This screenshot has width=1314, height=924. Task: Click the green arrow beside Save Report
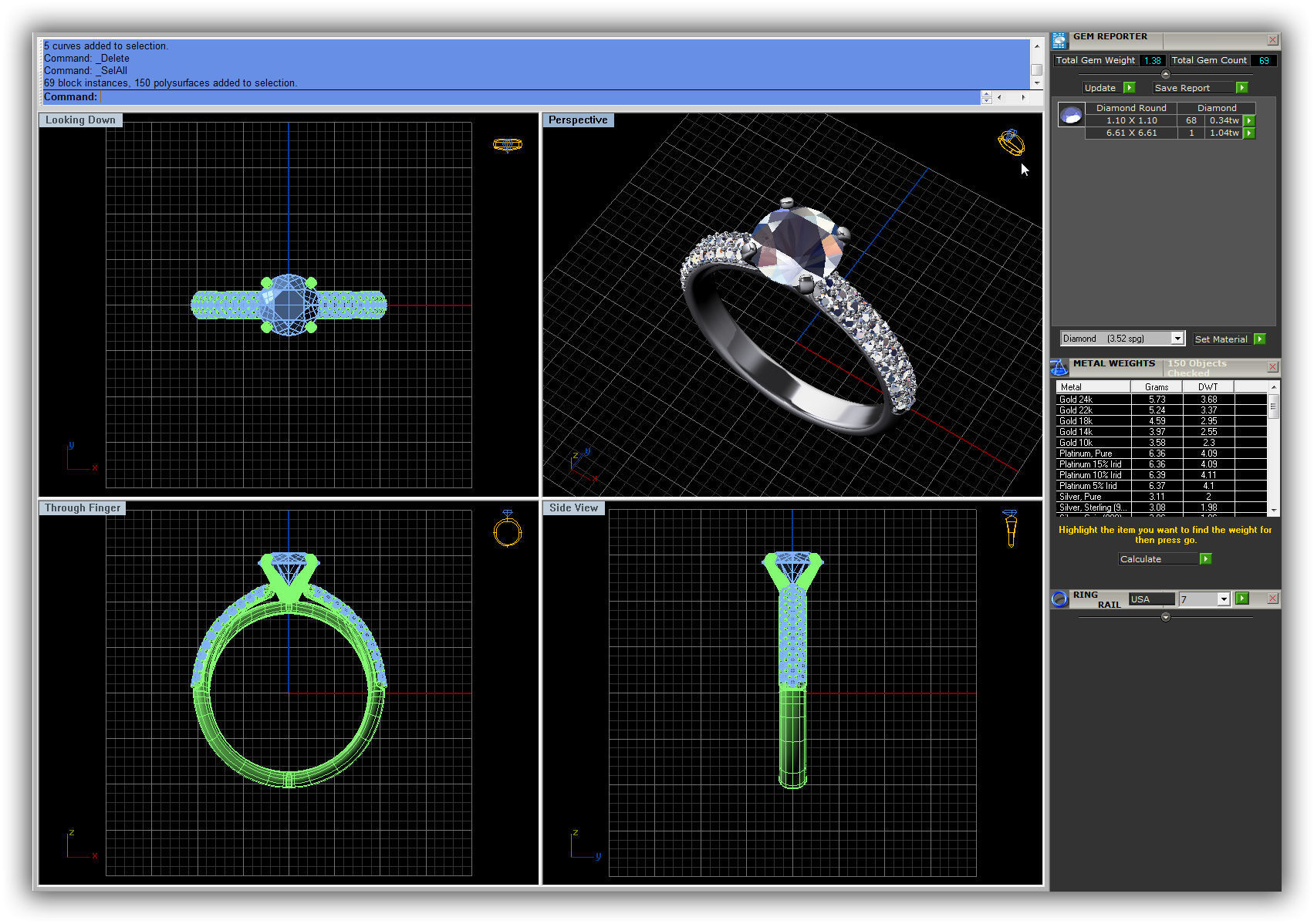click(x=1241, y=88)
